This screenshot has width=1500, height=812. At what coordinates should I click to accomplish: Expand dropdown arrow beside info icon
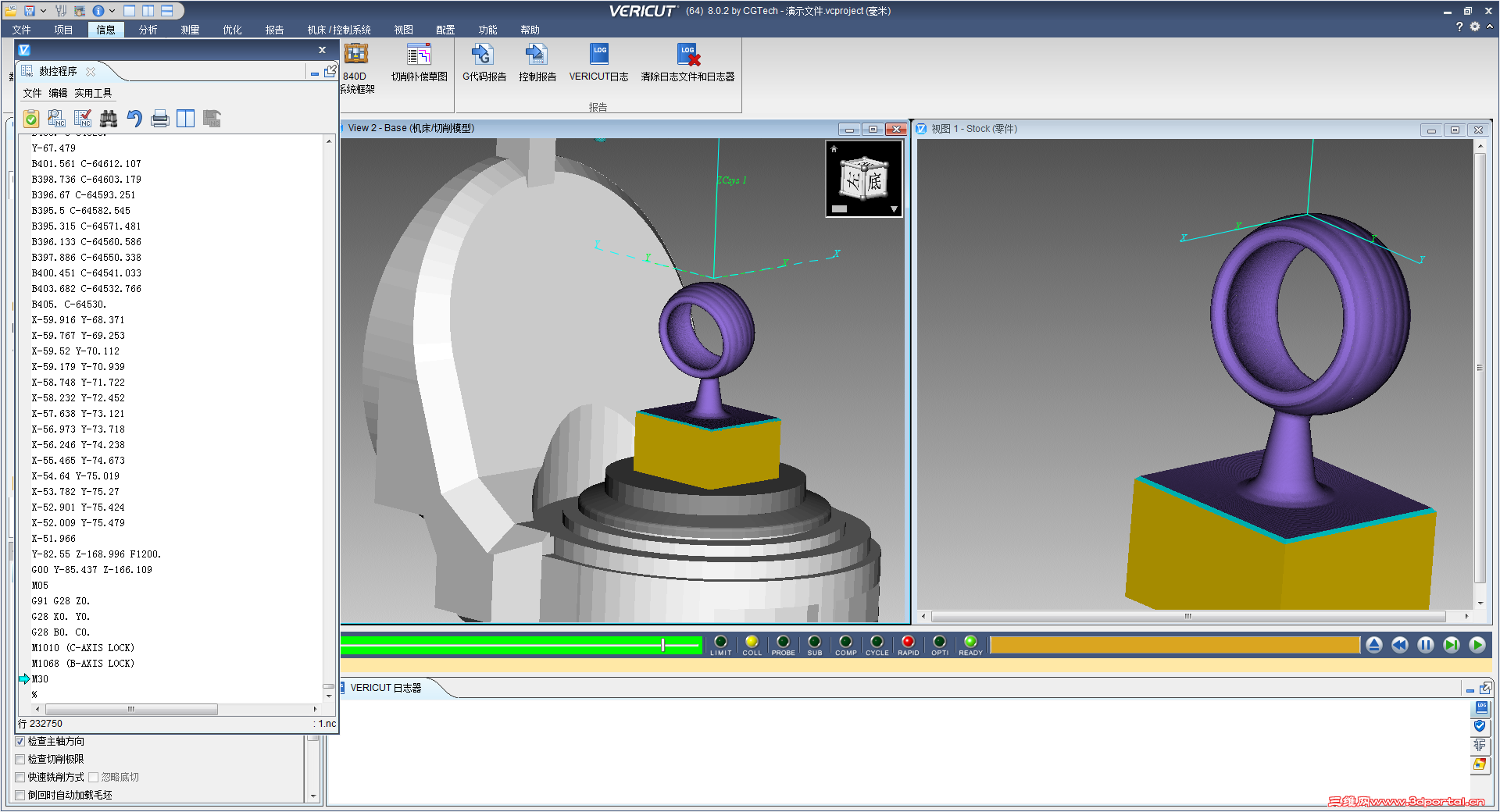point(112,11)
